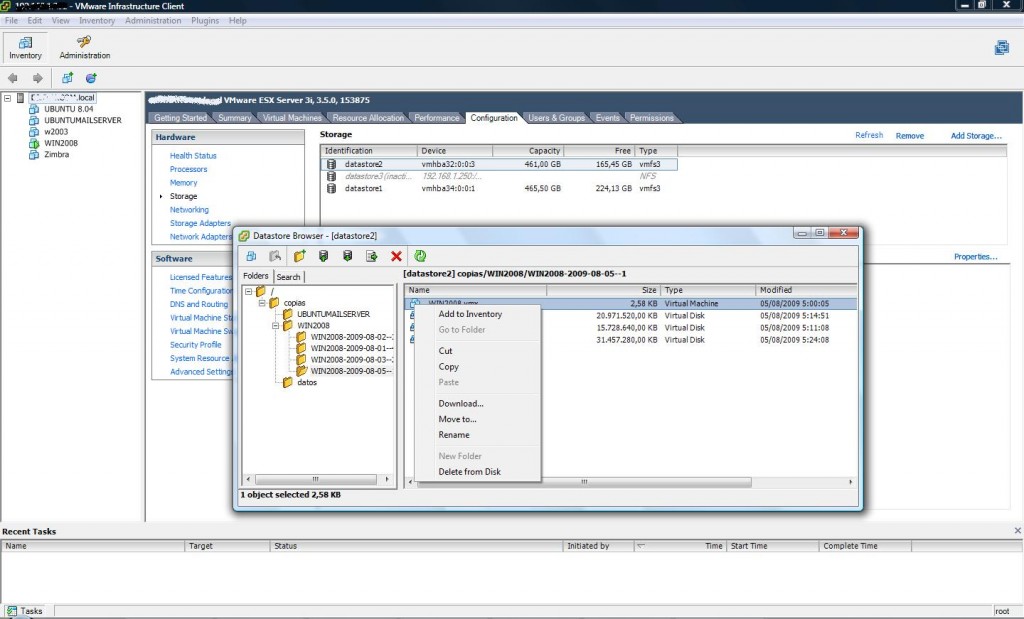Click the console icon at top right
Image resolution: width=1024 pixels, height=619 pixels.
pos(1001,48)
